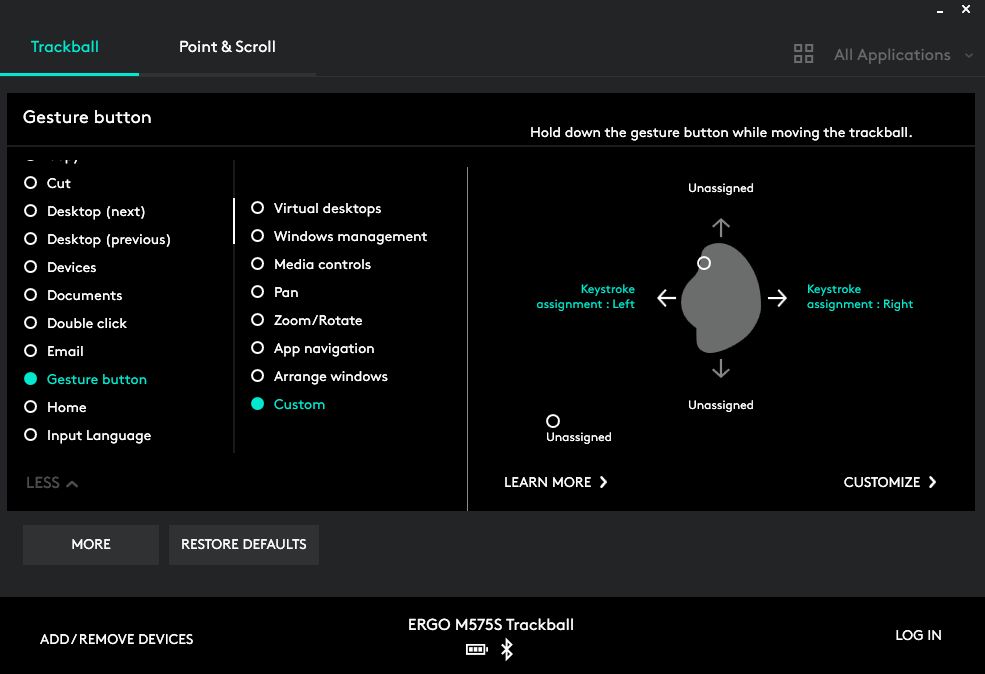Open CUSTOMIZE gesture settings
The width and height of the screenshot is (985, 674).
(x=890, y=482)
